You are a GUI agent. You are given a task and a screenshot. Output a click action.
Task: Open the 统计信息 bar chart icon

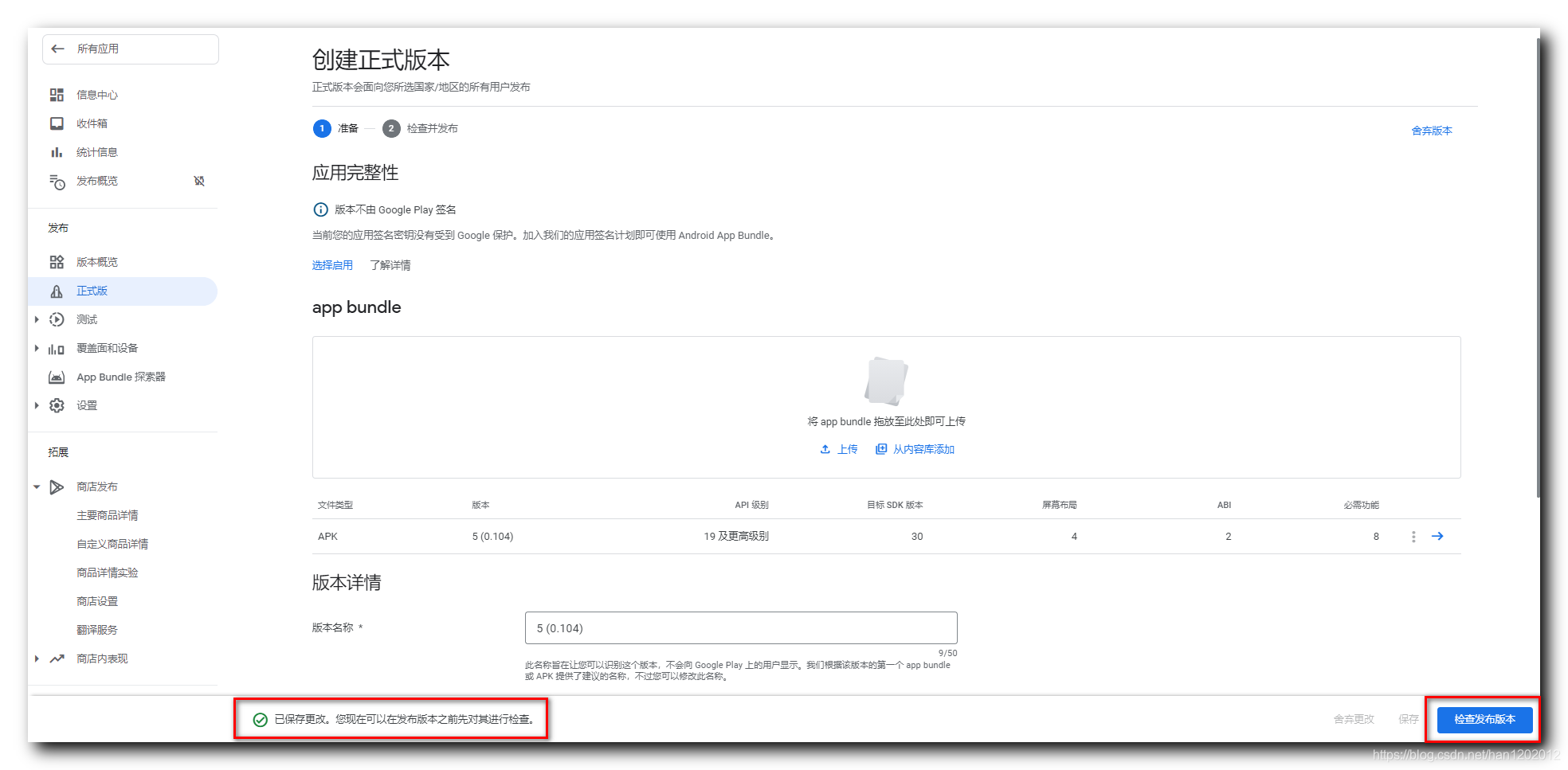coord(57,152)
